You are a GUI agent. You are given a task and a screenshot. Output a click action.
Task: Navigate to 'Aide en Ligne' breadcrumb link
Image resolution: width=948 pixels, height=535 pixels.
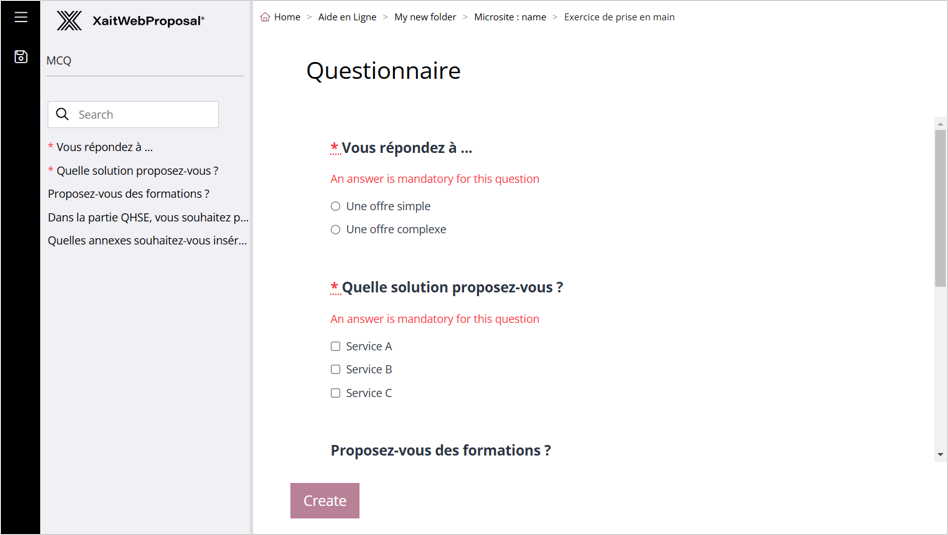(347, 17)
